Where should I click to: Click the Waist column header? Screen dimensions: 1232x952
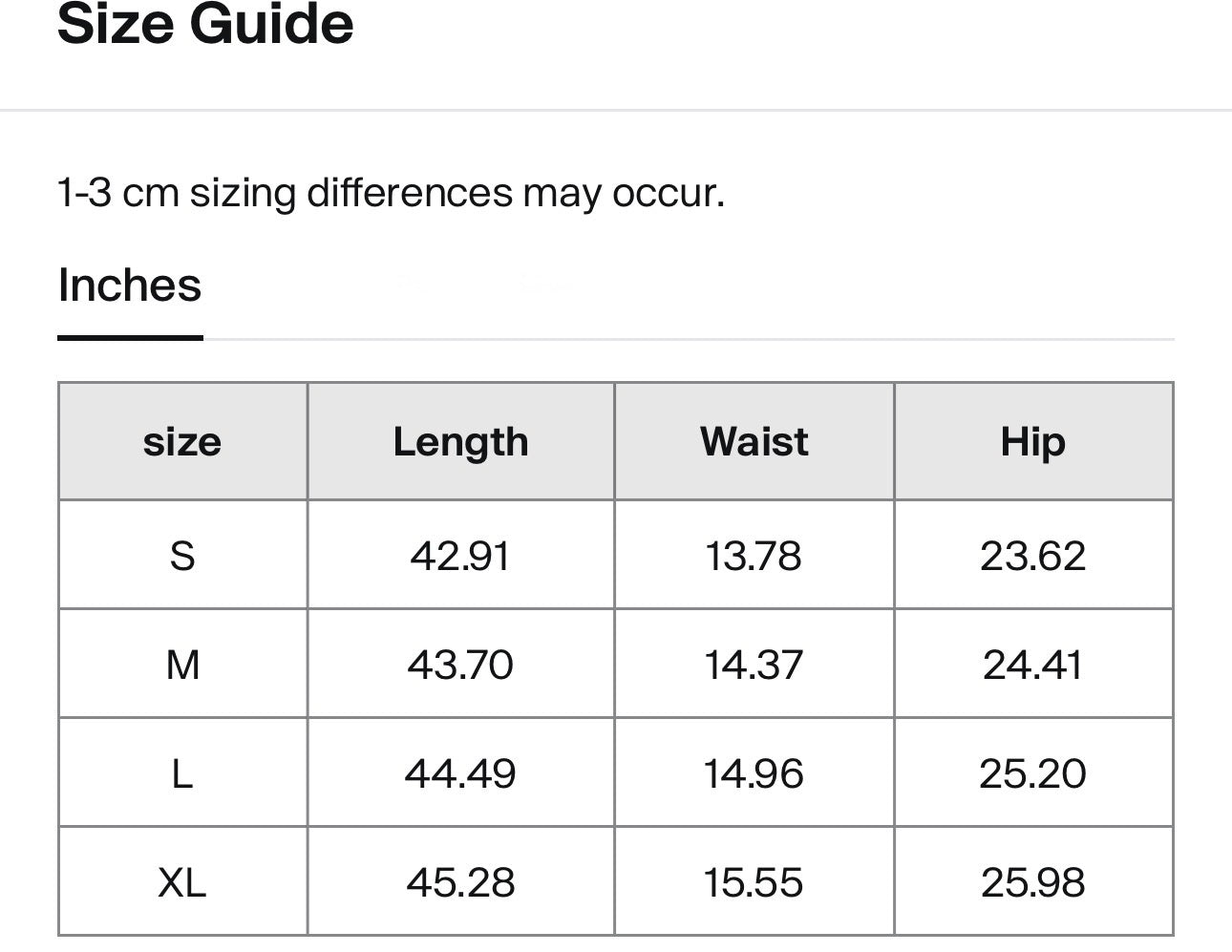coord(754,441)
